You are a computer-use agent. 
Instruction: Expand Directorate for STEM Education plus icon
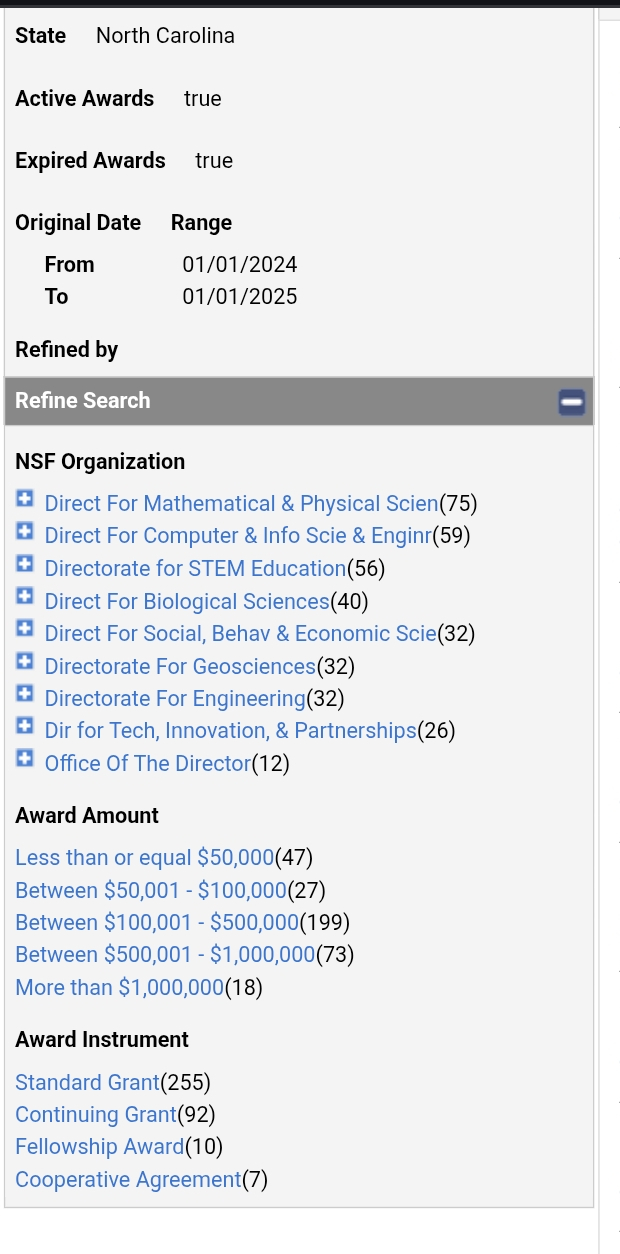point(25,563)
